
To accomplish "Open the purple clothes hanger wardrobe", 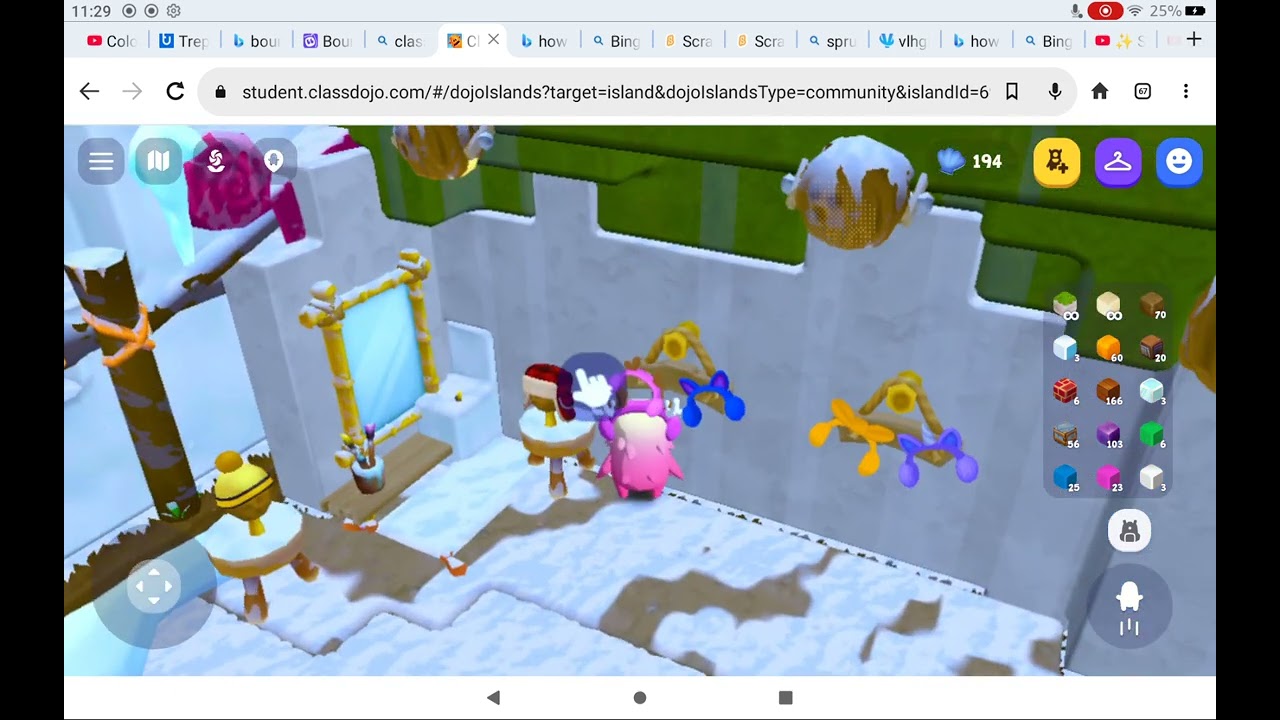I will pyautogui.click(x=1118, y=161).
